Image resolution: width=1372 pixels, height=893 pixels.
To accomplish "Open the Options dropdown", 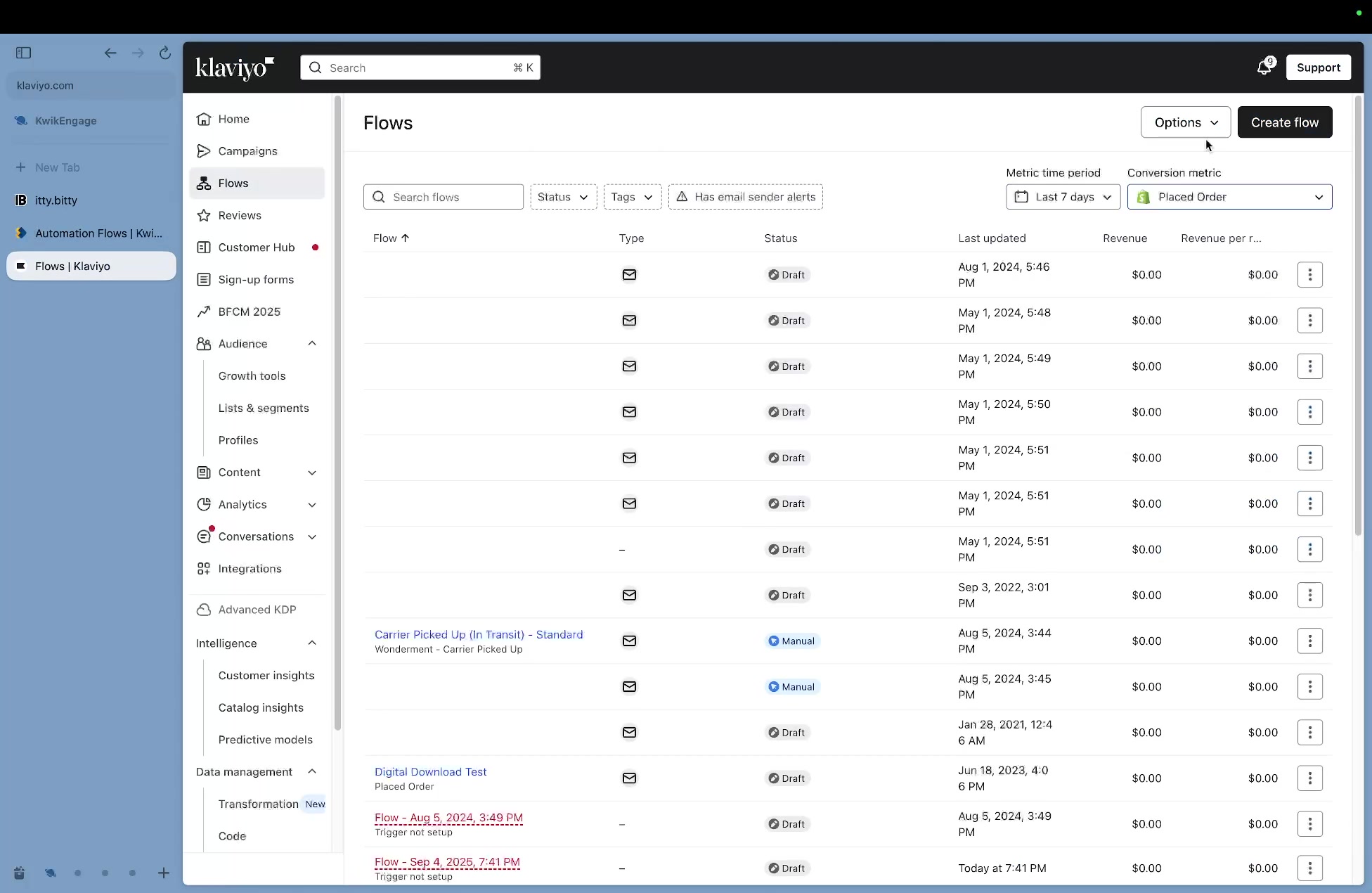I will (1186, 122).
